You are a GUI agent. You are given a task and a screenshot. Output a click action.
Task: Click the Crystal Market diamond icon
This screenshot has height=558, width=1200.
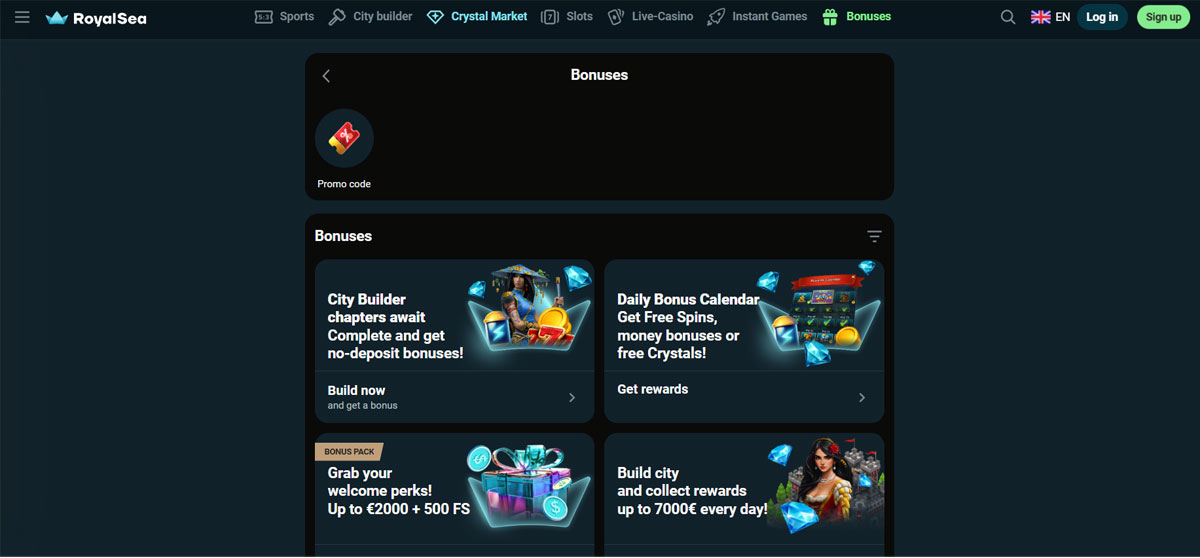[x=435, y=17]
